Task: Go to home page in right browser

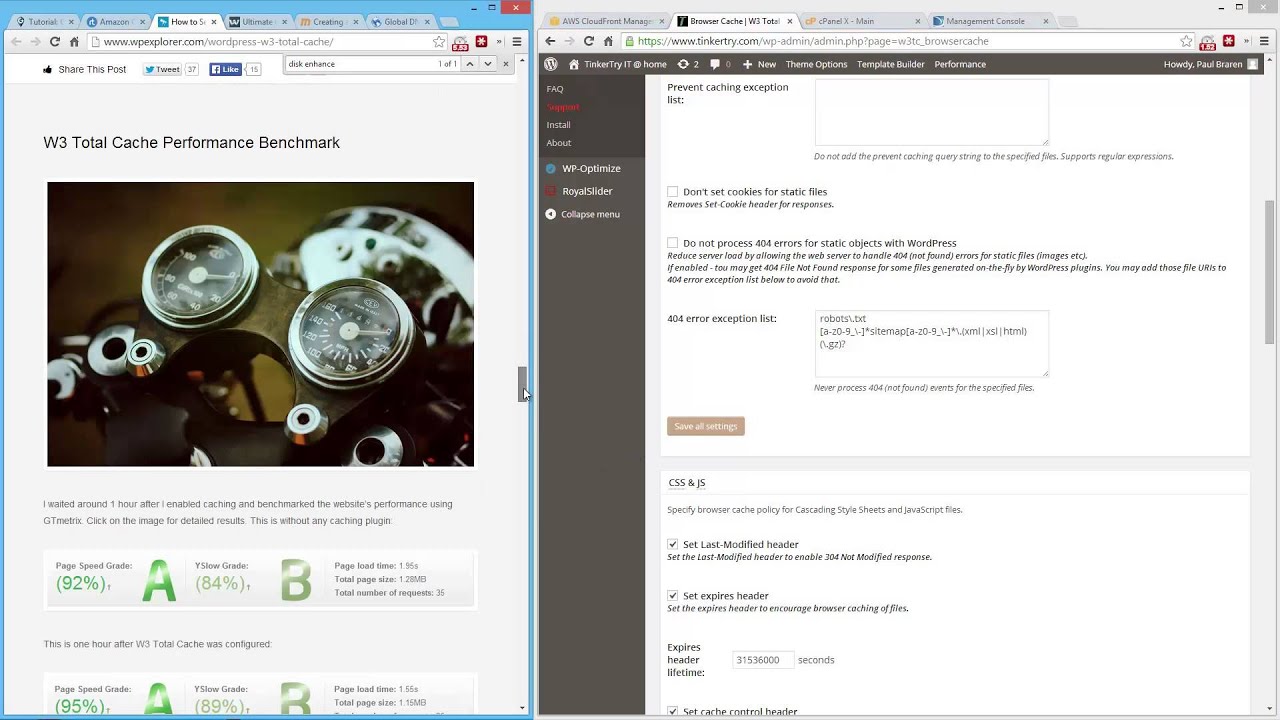Action: [608, 42]
